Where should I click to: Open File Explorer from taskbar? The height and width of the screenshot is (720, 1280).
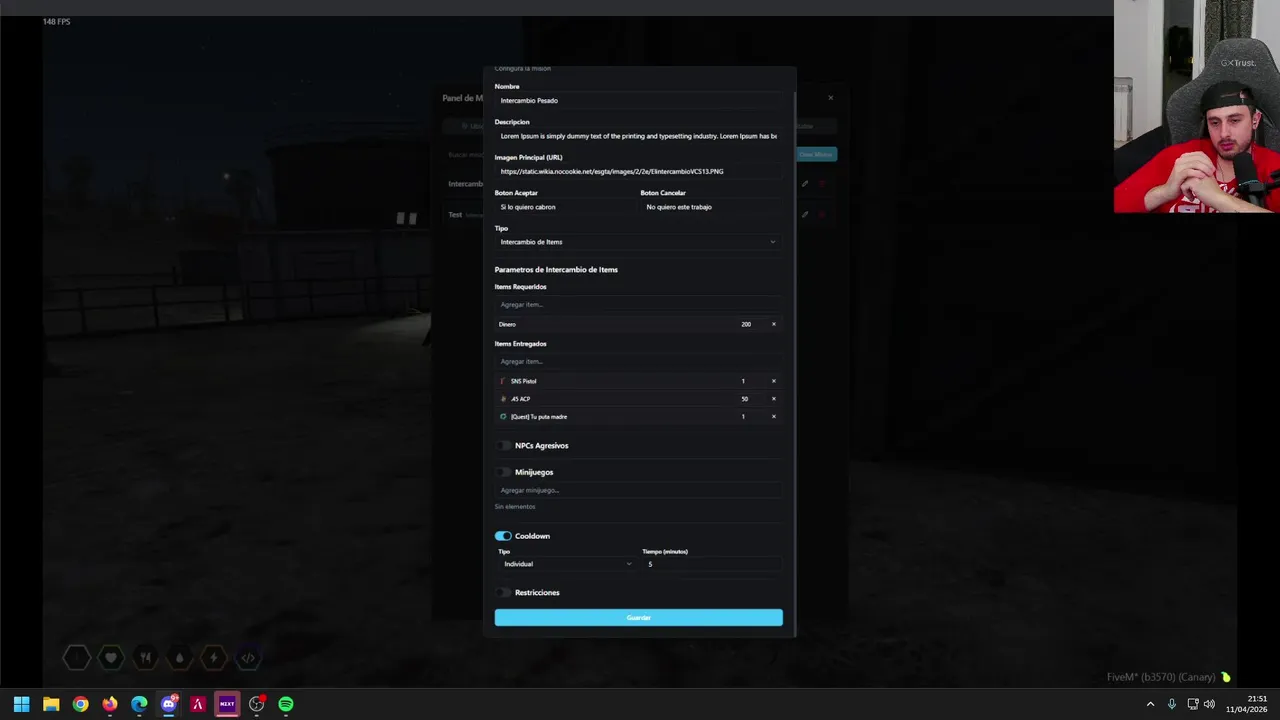(x=51, y=704)
